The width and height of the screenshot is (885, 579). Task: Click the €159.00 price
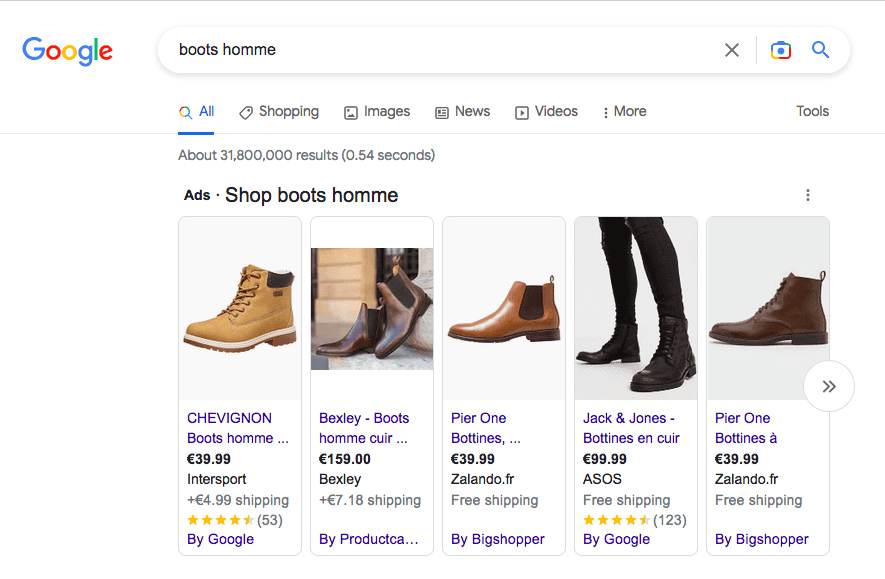pyautogui.click(x=344, y=459)
